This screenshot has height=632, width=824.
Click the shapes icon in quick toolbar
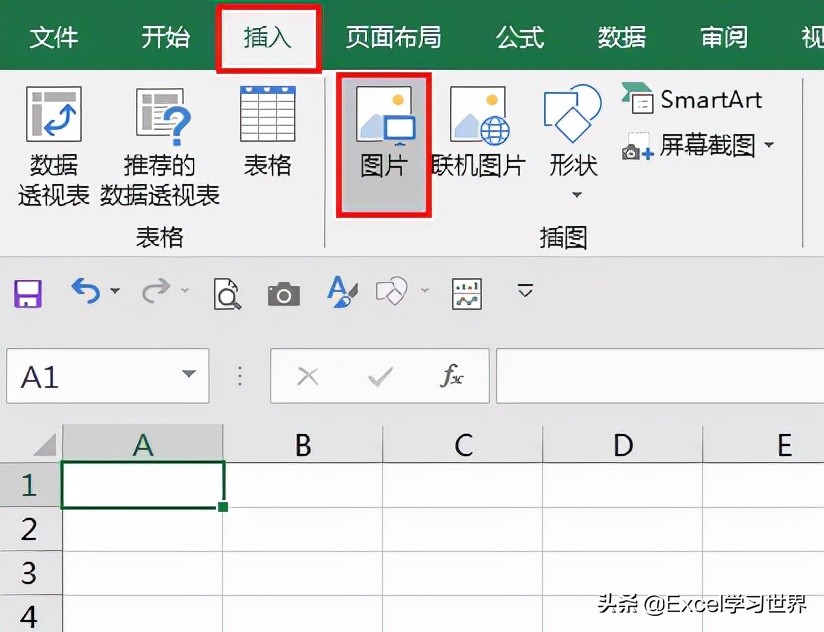coord(392,291)
